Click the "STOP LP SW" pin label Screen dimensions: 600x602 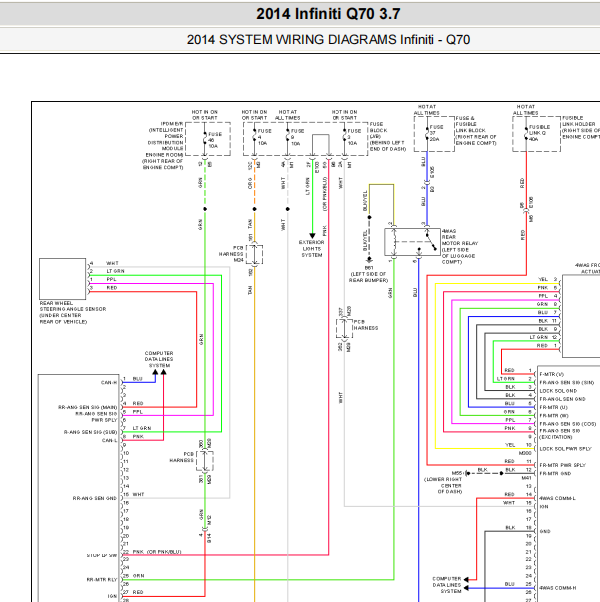pyautogui.click(x=102, y=555)
